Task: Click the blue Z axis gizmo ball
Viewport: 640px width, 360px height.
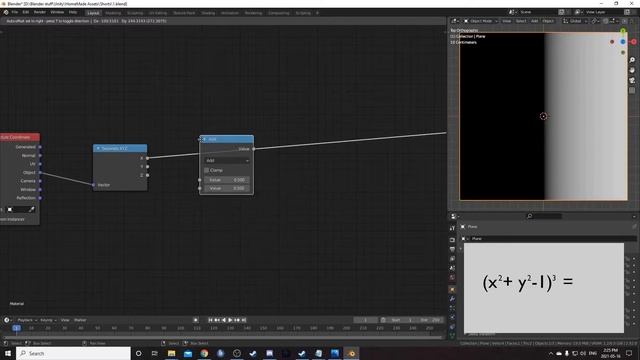Action: coord(623,42)
